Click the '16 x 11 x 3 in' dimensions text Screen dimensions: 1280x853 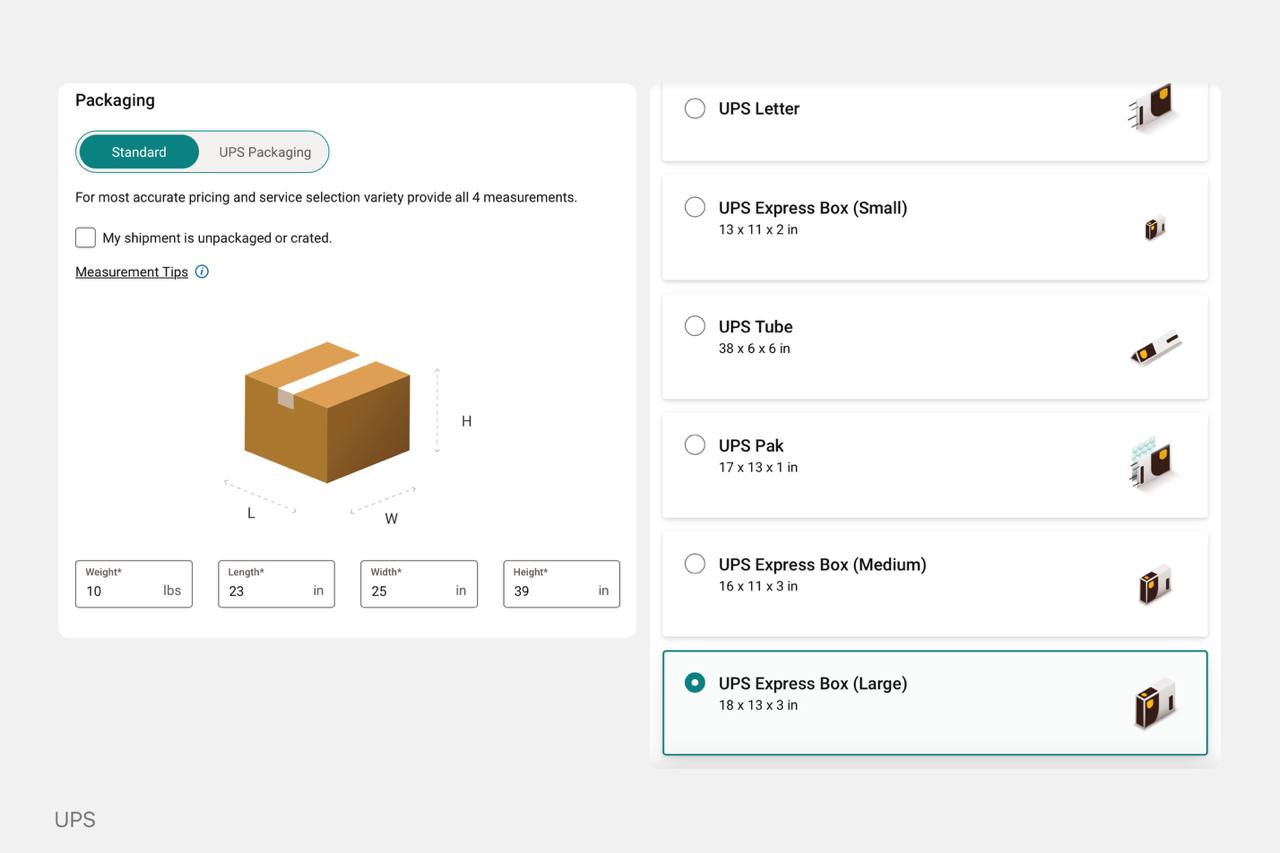(758, 587)
